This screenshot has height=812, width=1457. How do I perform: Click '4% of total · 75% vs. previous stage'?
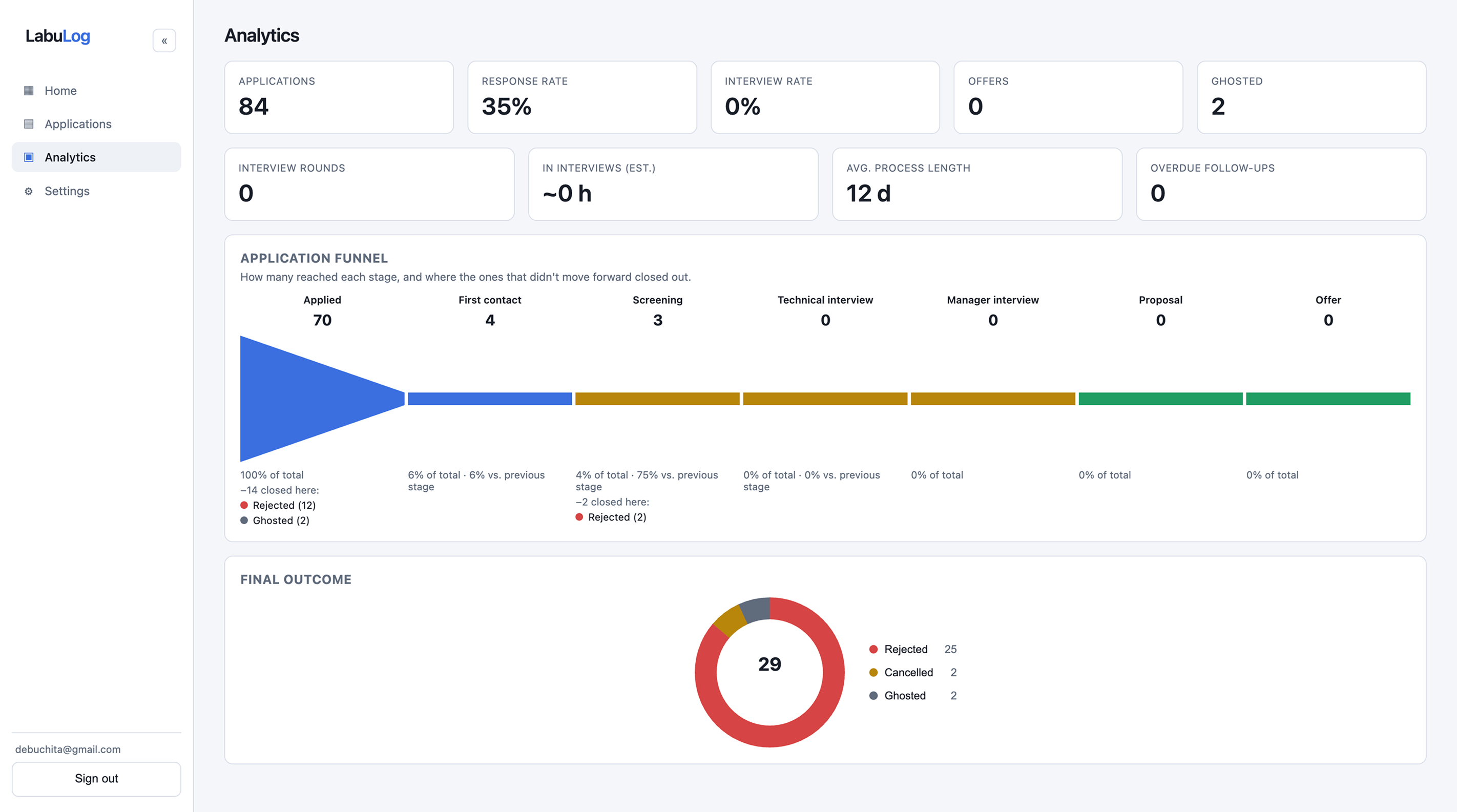(647, 481)
